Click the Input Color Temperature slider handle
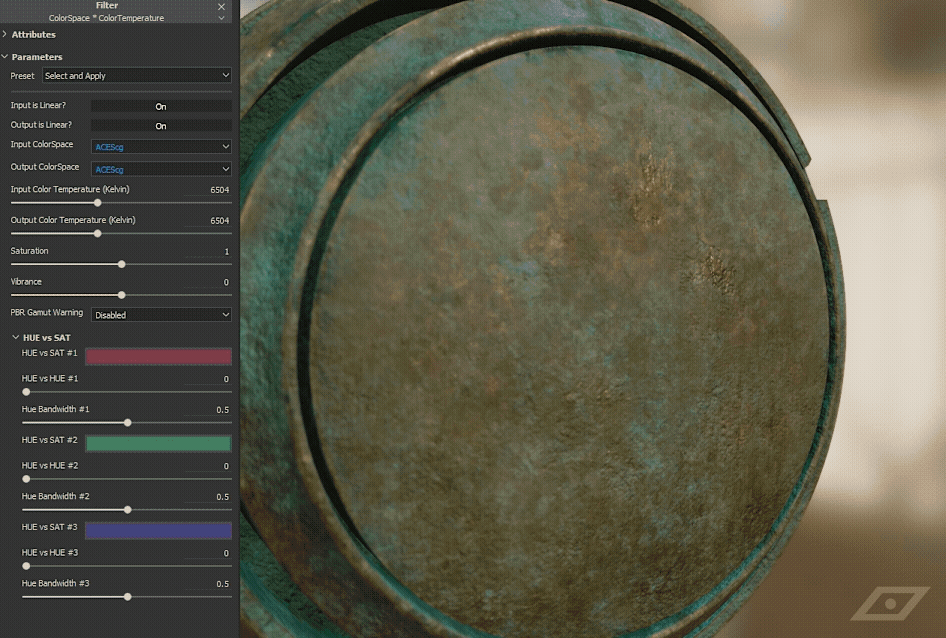 point(98,203)
